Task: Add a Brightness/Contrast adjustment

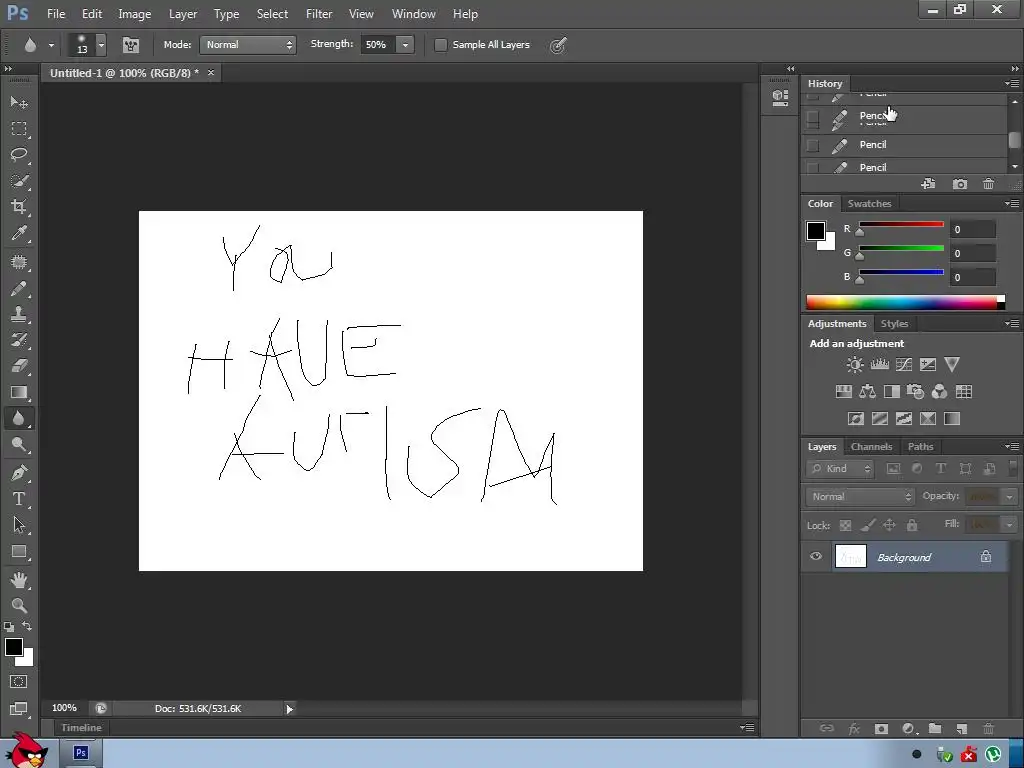Action: (x=855, y=364)
